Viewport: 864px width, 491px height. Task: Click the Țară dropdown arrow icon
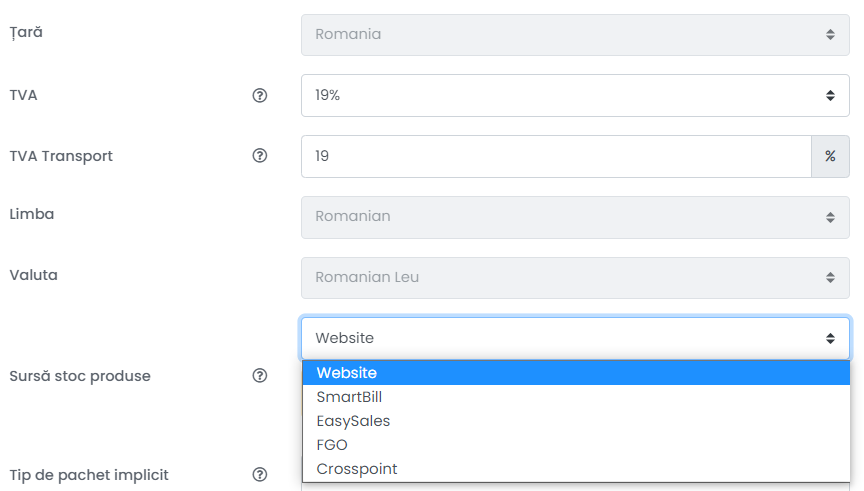[x=830, y=35]
